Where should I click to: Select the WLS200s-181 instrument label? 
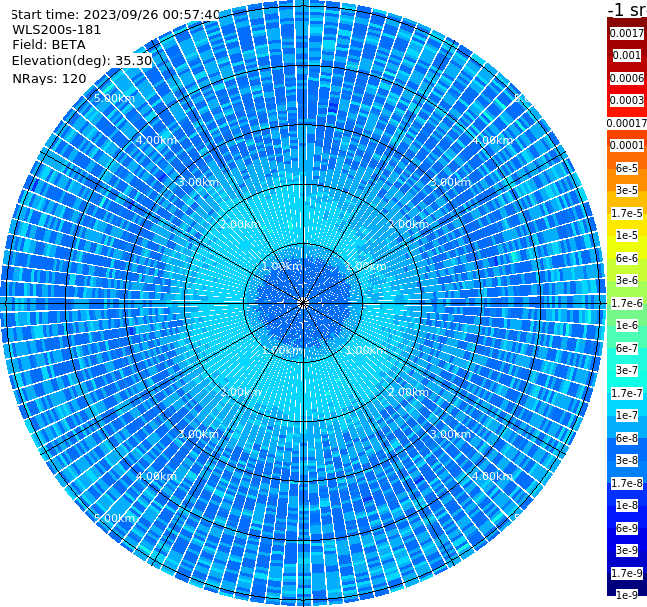pyautogui.click(x=57, y=30)
